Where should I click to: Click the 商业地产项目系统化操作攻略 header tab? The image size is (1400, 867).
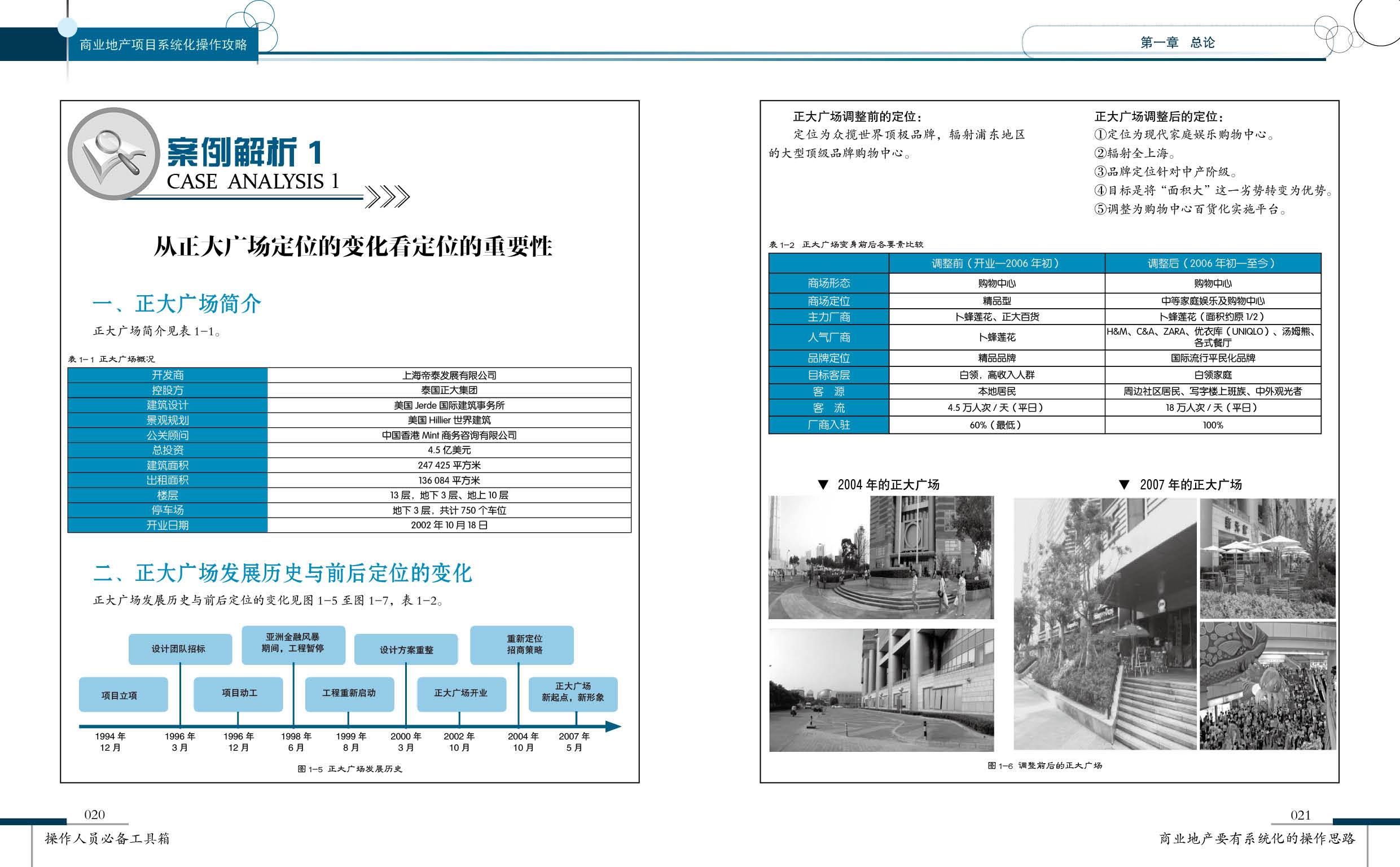coord(163,44)
